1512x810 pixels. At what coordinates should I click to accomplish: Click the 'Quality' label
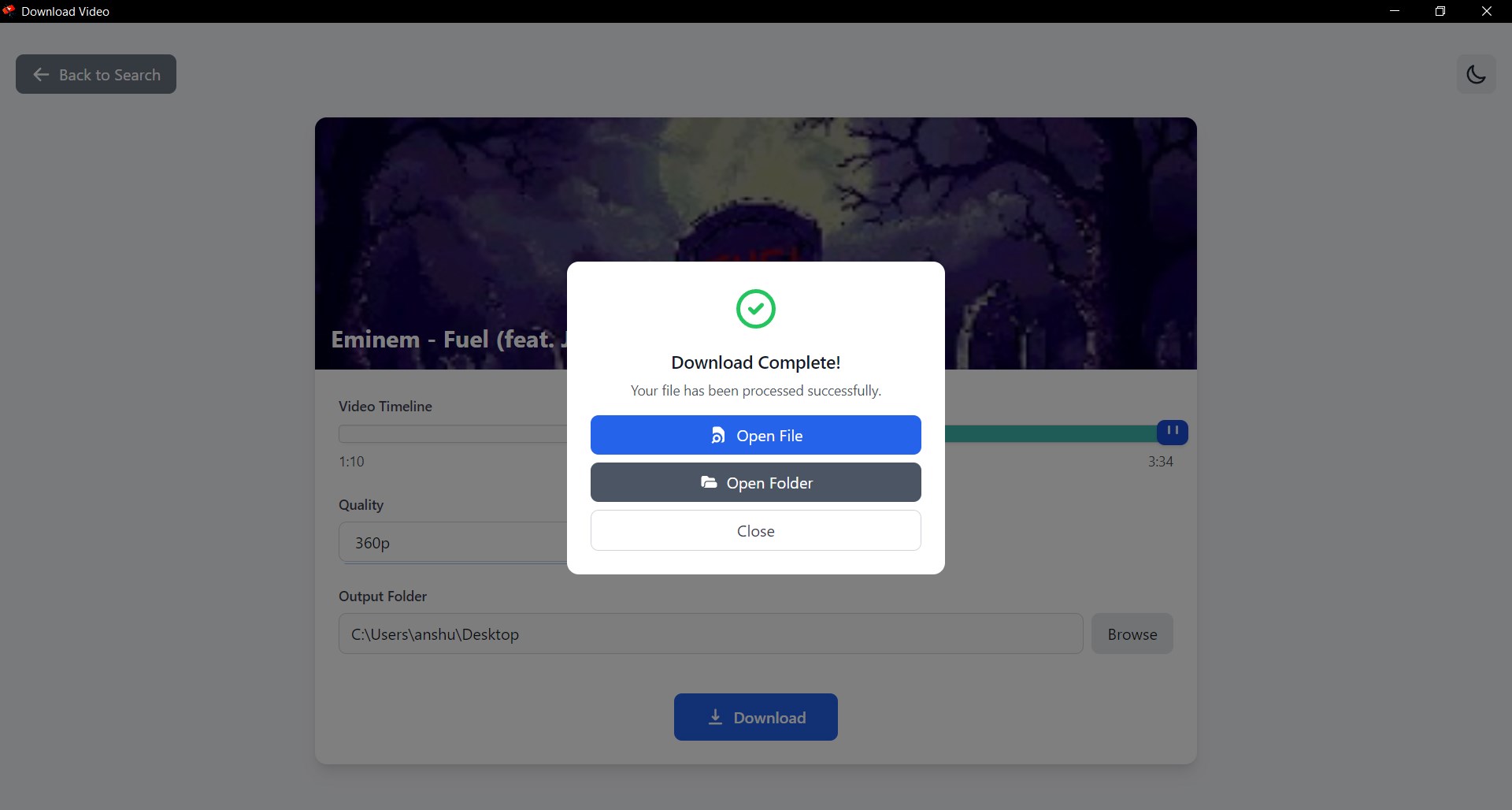coord(361,505)
